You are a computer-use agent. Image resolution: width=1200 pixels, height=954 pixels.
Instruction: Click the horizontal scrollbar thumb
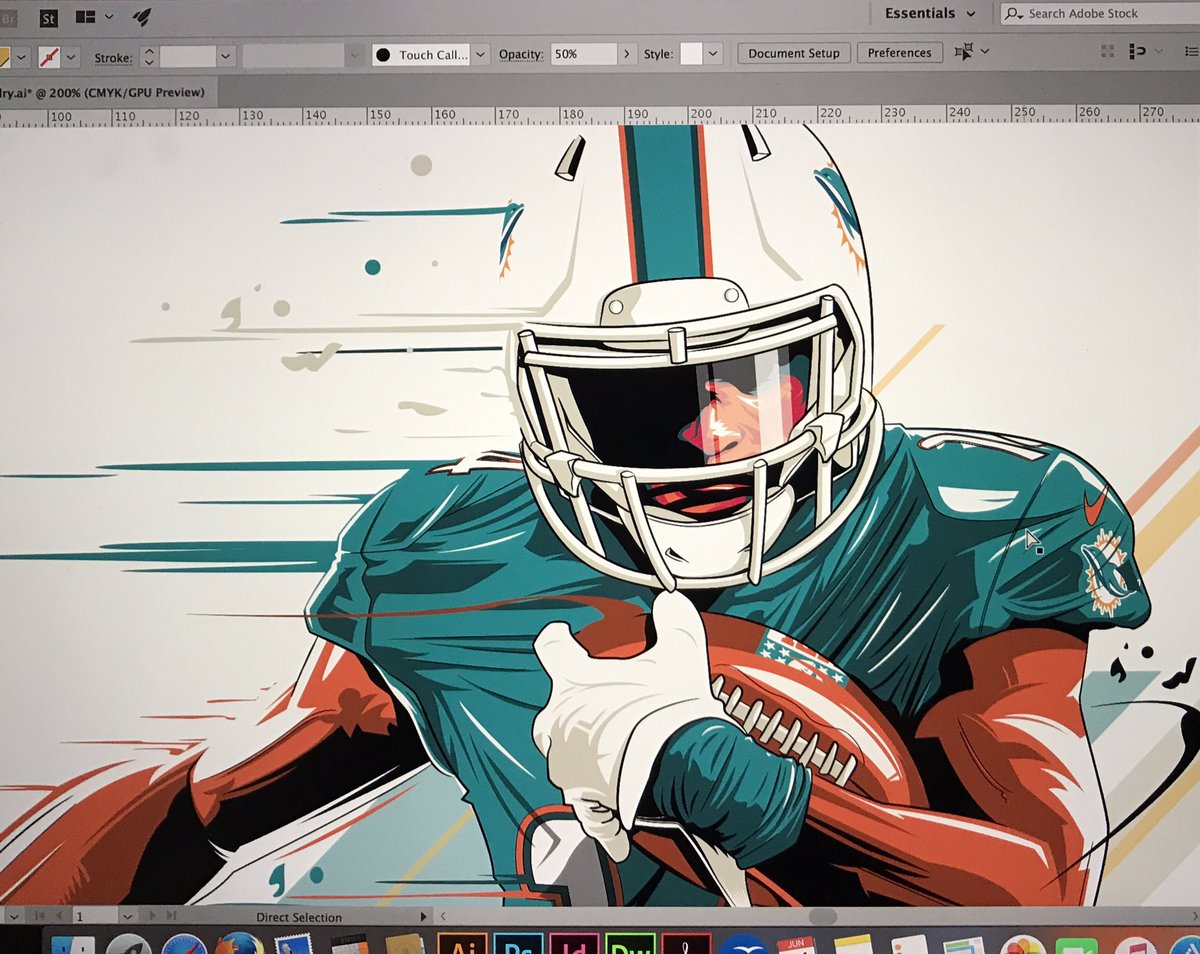point(822,916)
